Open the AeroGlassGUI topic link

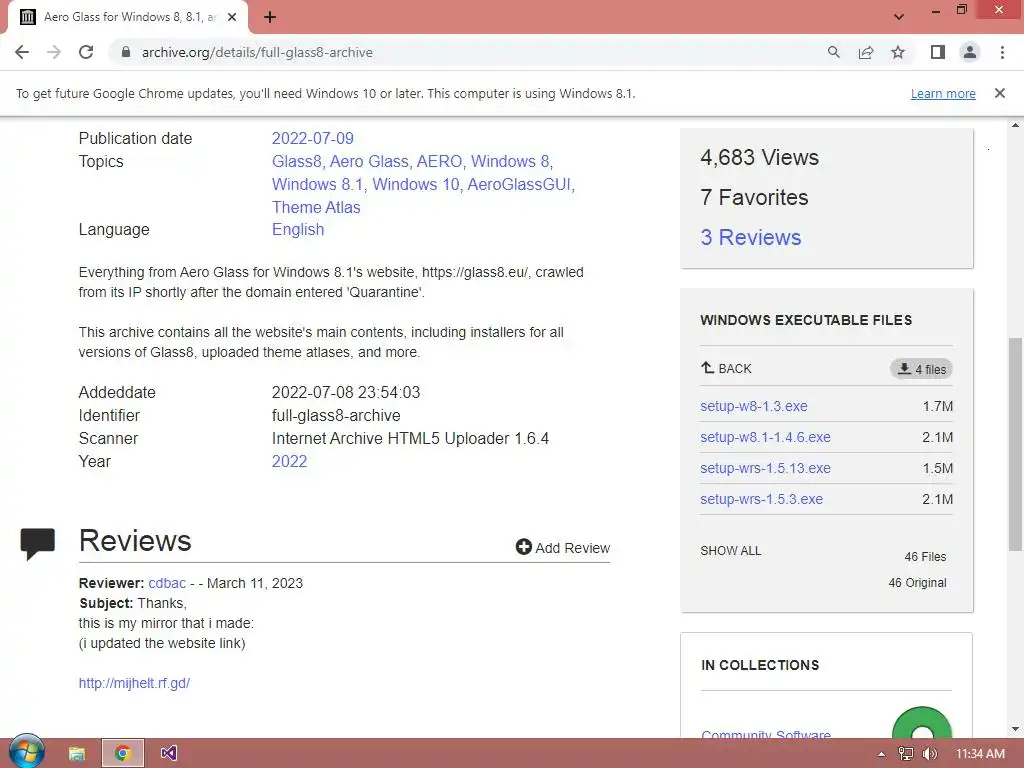click(519, 184)
